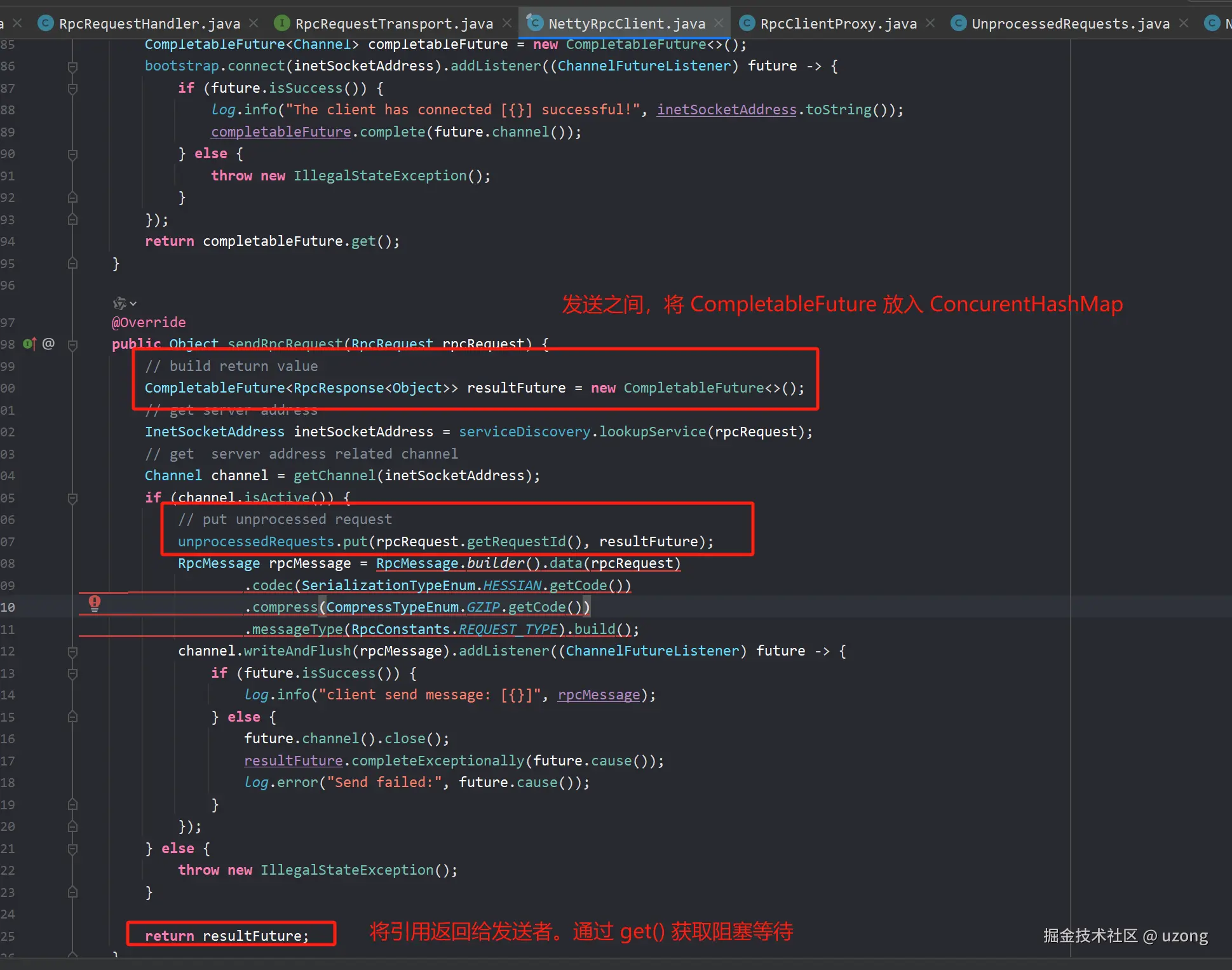Screen dimensions: 1232x970
Task: Open the dropdown chevron next to the author inlay
Action: 133,304
